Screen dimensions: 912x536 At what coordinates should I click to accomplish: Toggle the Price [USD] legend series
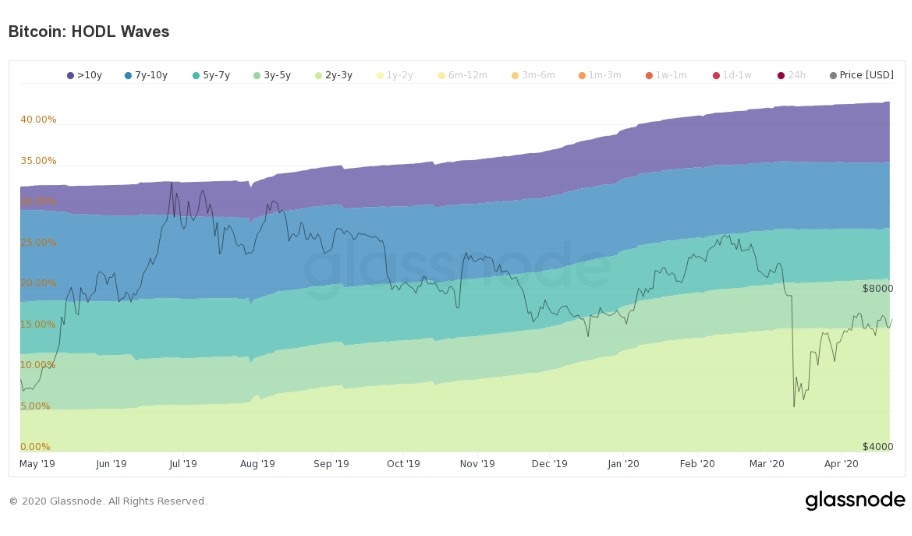pos(861,75)
